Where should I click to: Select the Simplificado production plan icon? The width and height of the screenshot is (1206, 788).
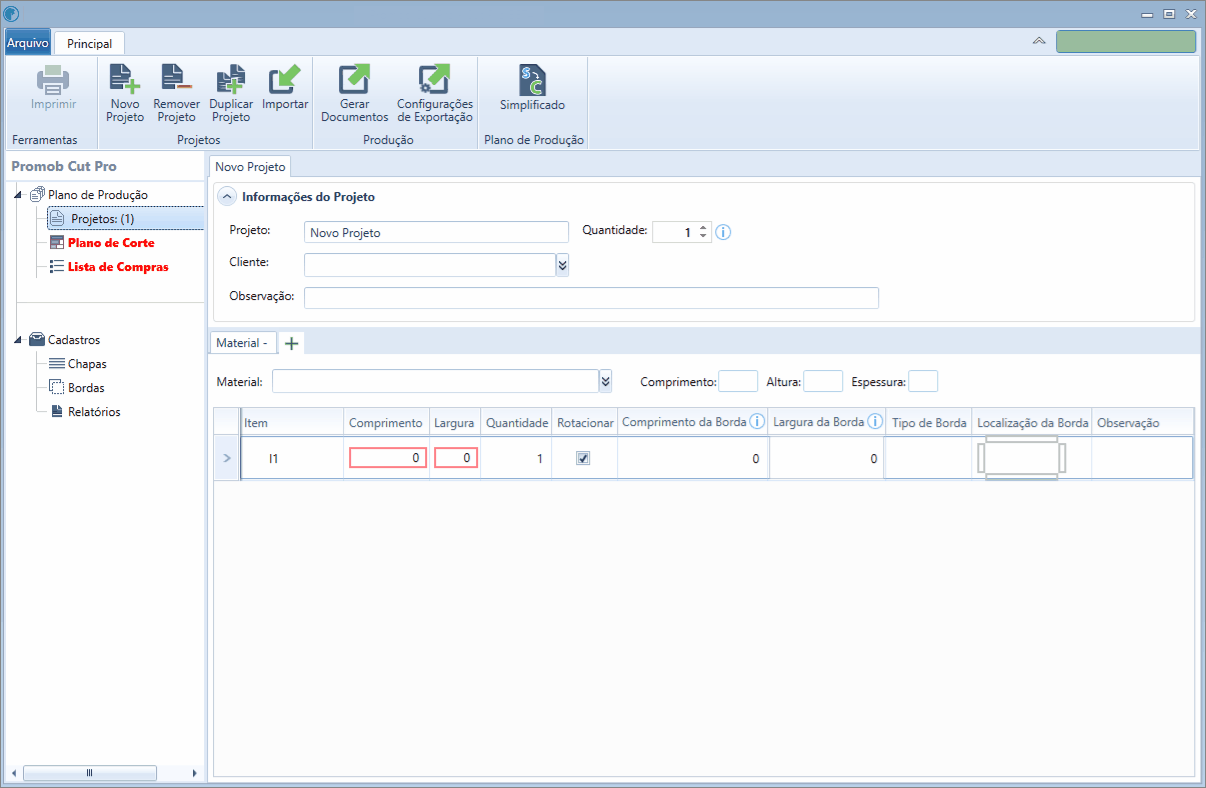click(532, 80)
